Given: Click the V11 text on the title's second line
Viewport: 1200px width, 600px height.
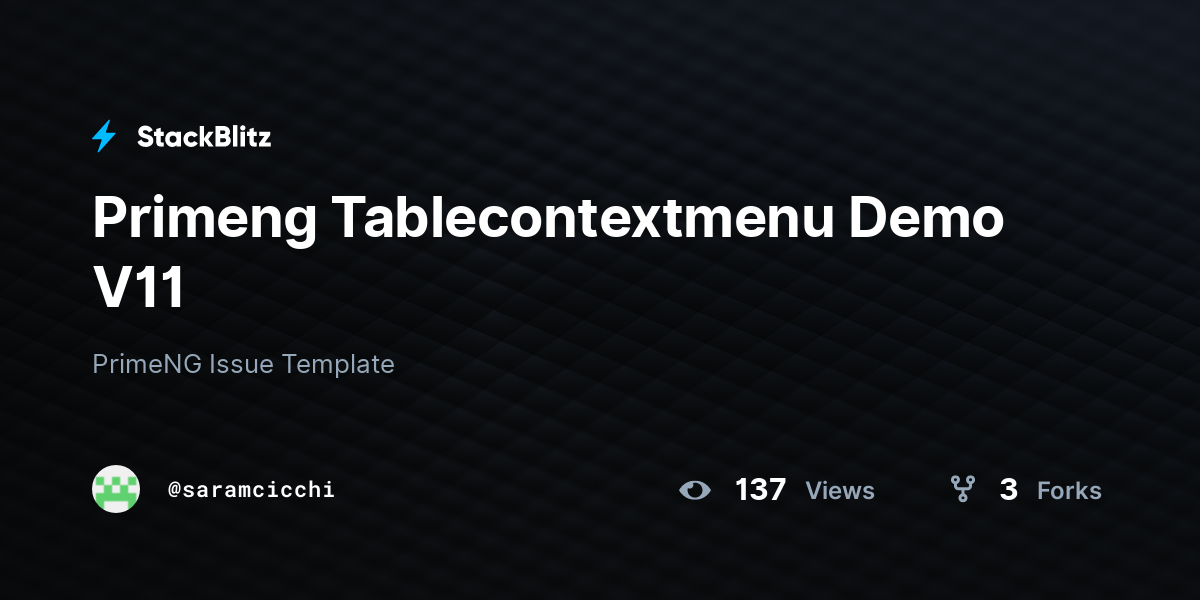Looking at the screenshot, I should (x=139, y=288).
